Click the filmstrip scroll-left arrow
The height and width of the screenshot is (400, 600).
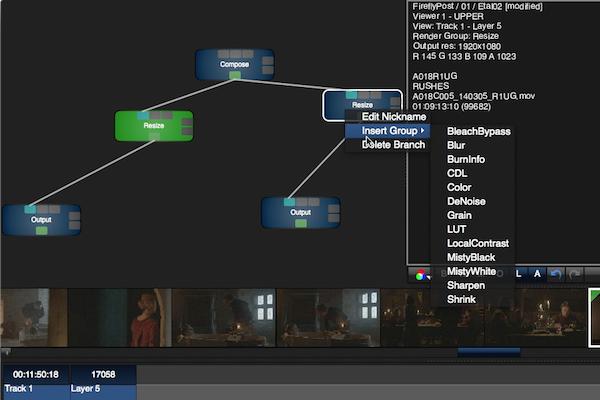point(6,351)
